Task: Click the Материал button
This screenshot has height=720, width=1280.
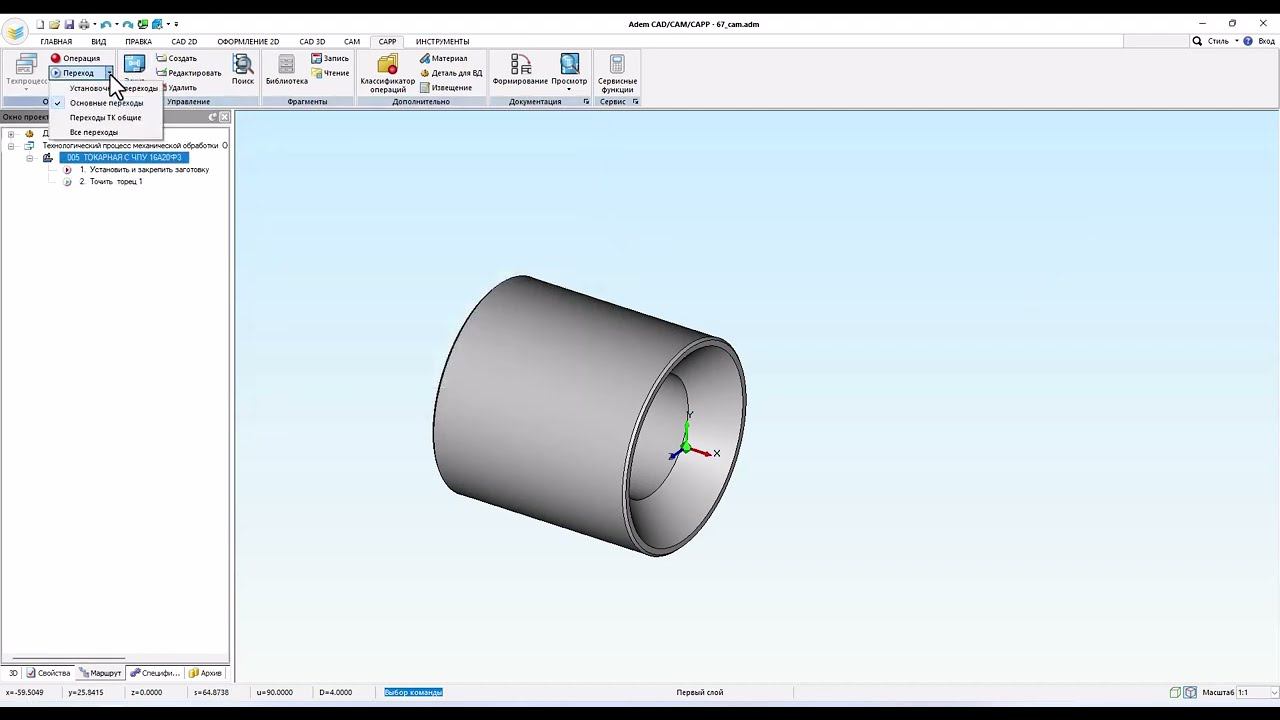Action: click(x=443, y=58)
